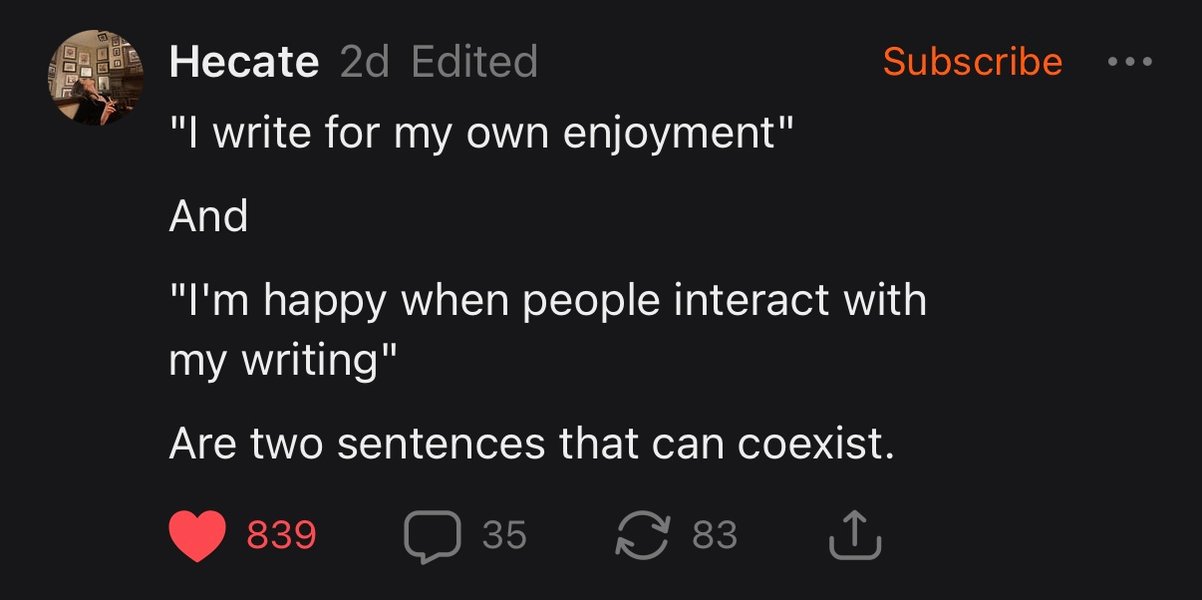Like the post with the heart icon
This screenshot has width=1202, height=600.
tap(194, 536)
